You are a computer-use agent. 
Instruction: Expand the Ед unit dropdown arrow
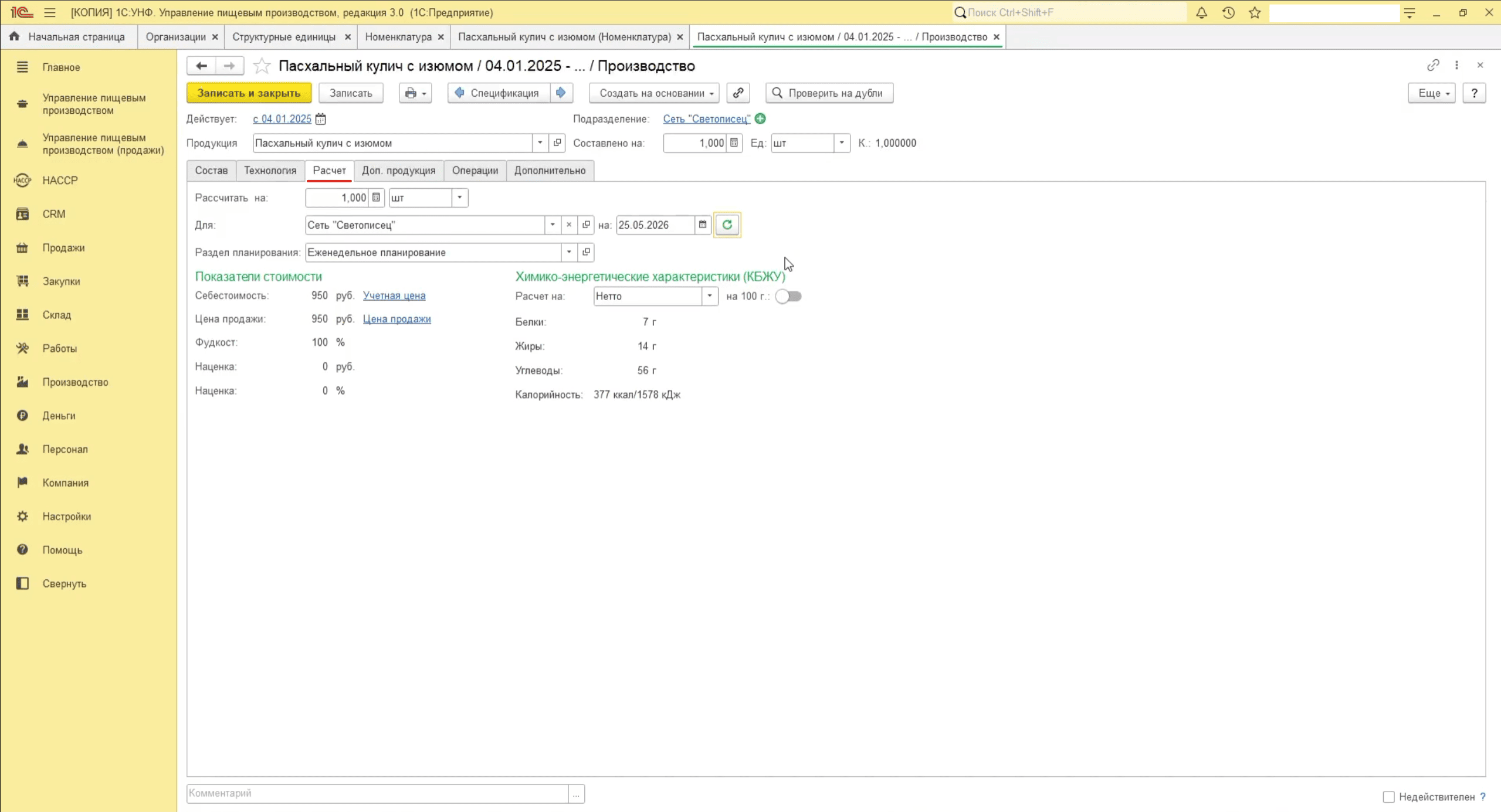point(842,143)
